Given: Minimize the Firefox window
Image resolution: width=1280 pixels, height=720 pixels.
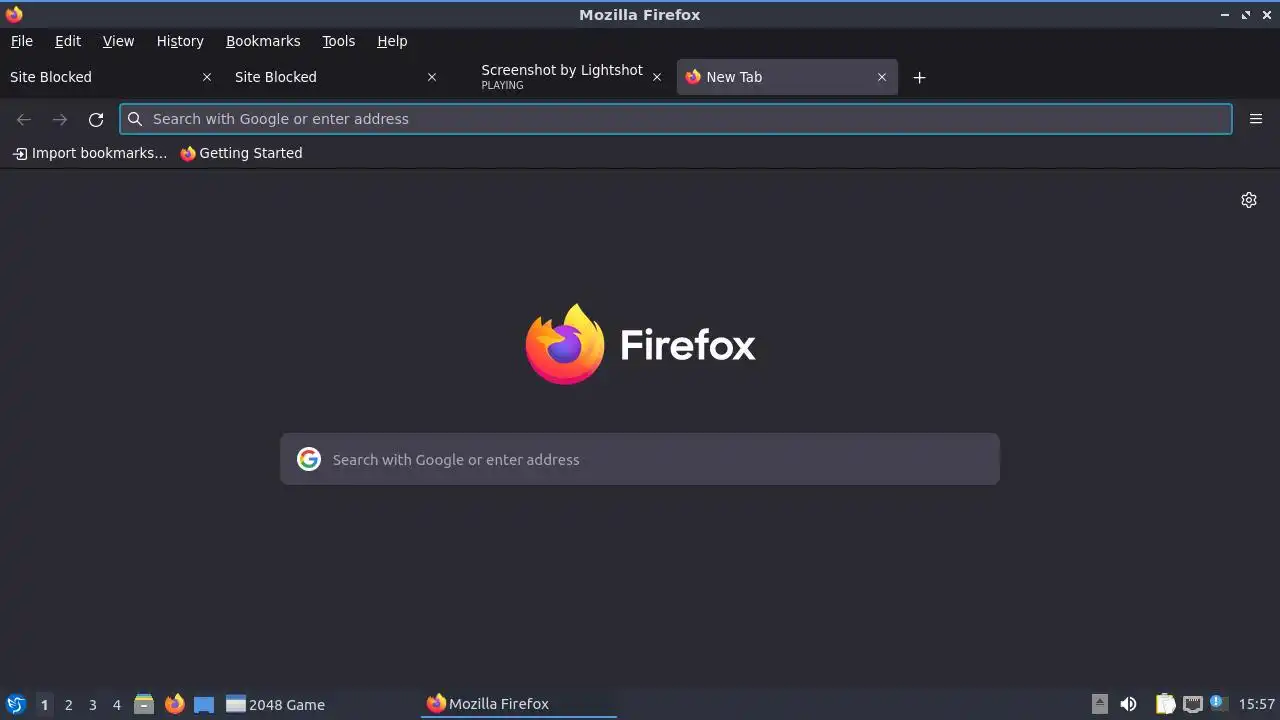Looking at the screenshot, I should click(1226, 15).
